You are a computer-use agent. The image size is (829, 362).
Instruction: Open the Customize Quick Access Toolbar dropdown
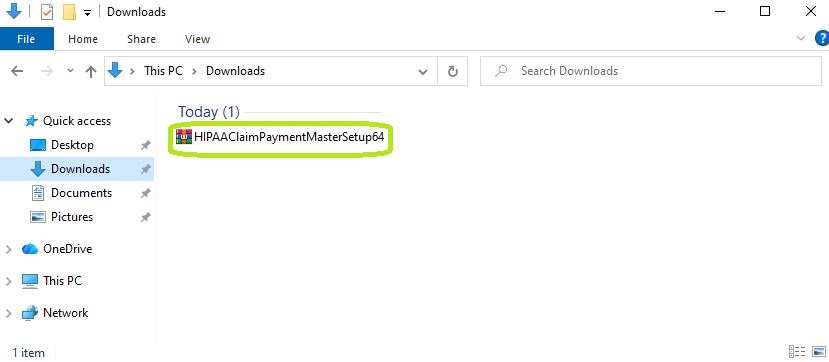[x=87, y=13]
